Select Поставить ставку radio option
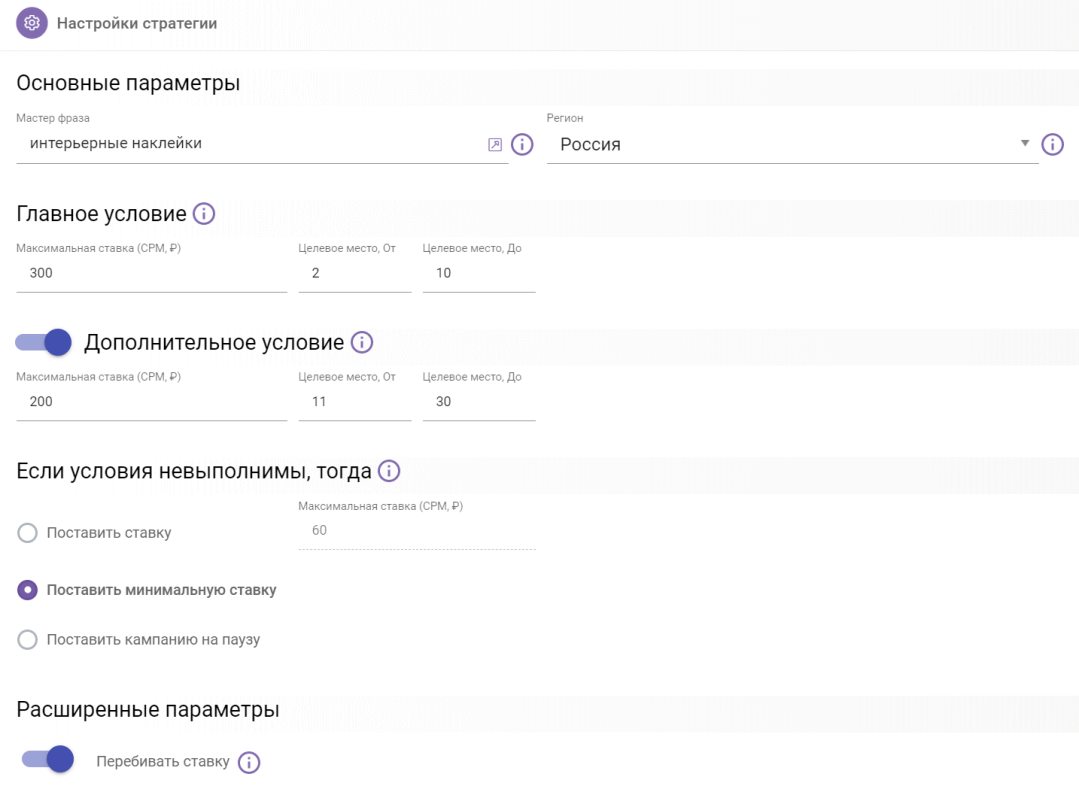Screen dimensions: 1079x792 pos(28,533)
